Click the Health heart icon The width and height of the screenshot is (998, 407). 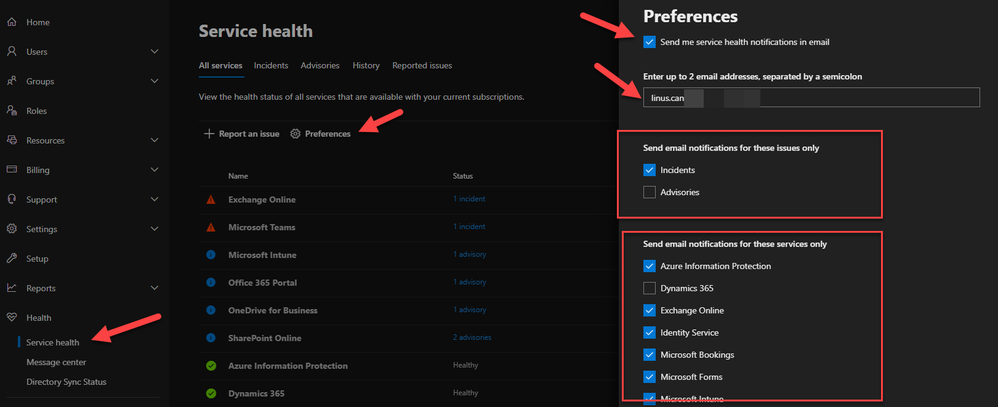12,318
